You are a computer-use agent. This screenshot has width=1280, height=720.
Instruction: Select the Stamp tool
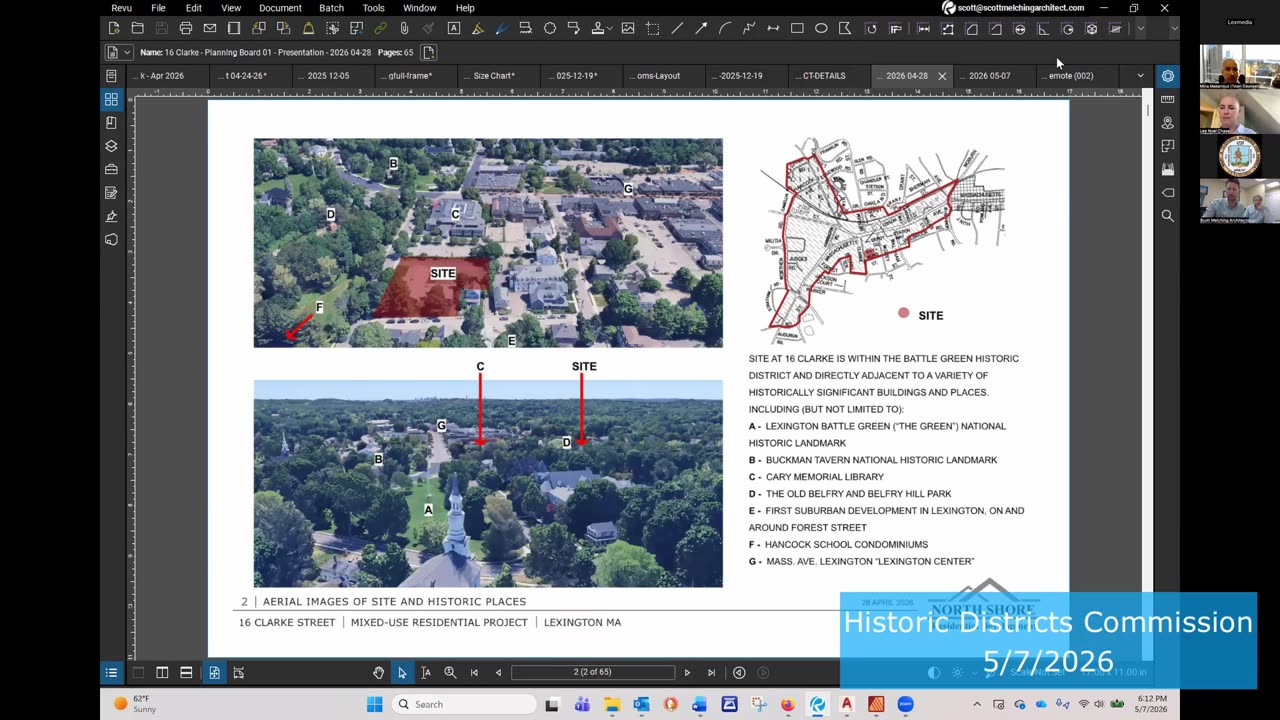coord(598,28)
